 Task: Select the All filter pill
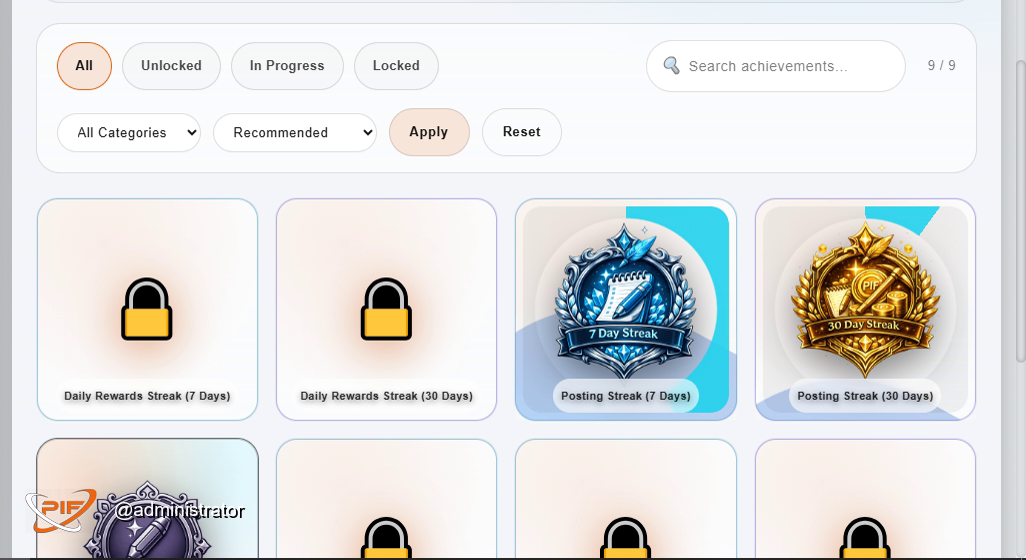point(84,66)
